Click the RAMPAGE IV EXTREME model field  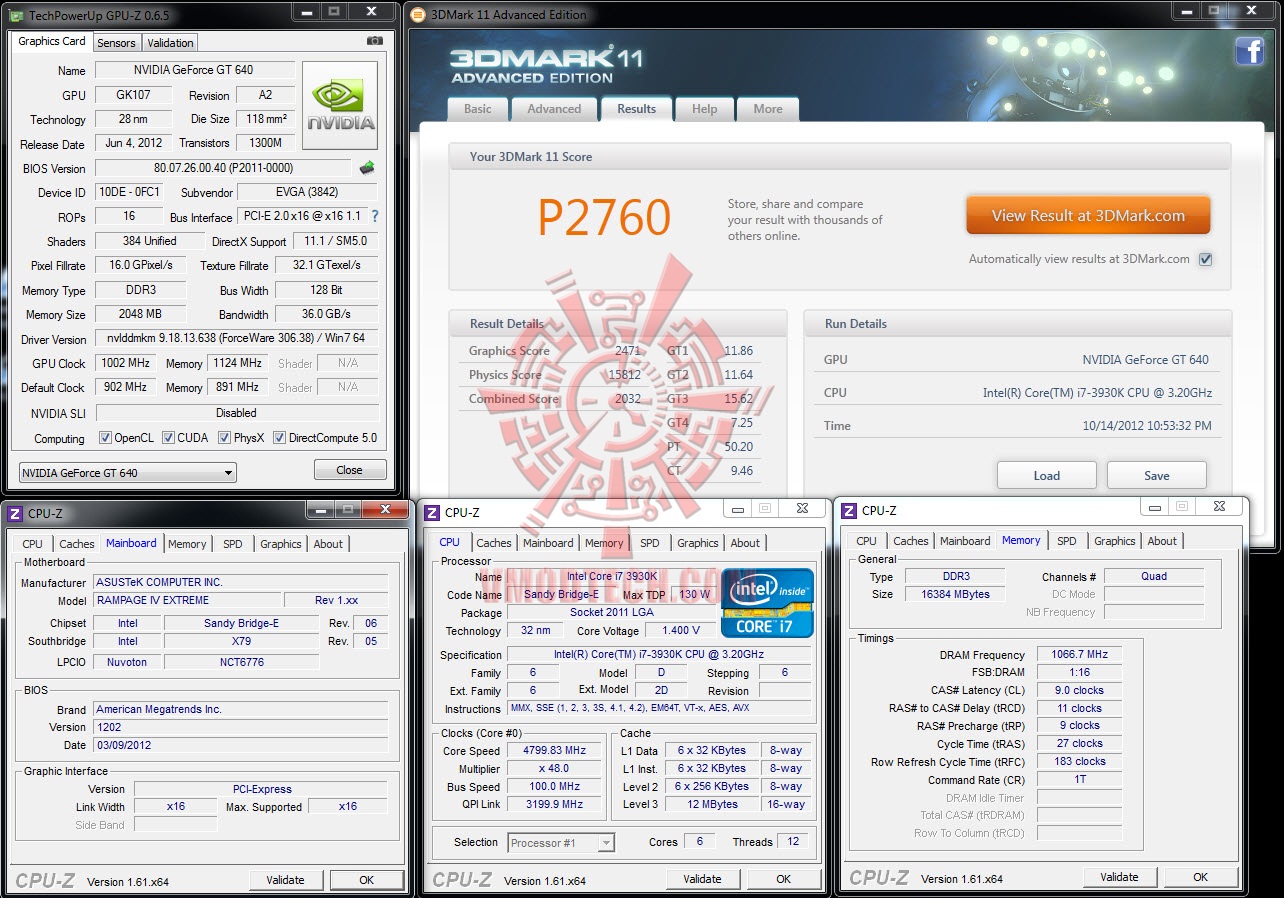(x=187, y=601)
